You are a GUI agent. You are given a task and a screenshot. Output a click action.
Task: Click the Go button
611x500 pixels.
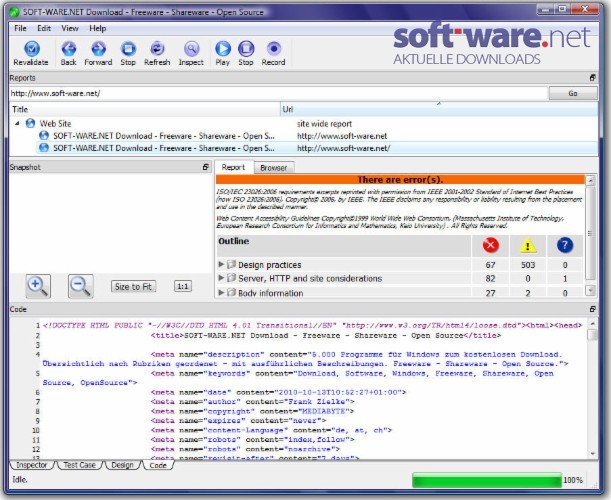(x=573, y=93)
